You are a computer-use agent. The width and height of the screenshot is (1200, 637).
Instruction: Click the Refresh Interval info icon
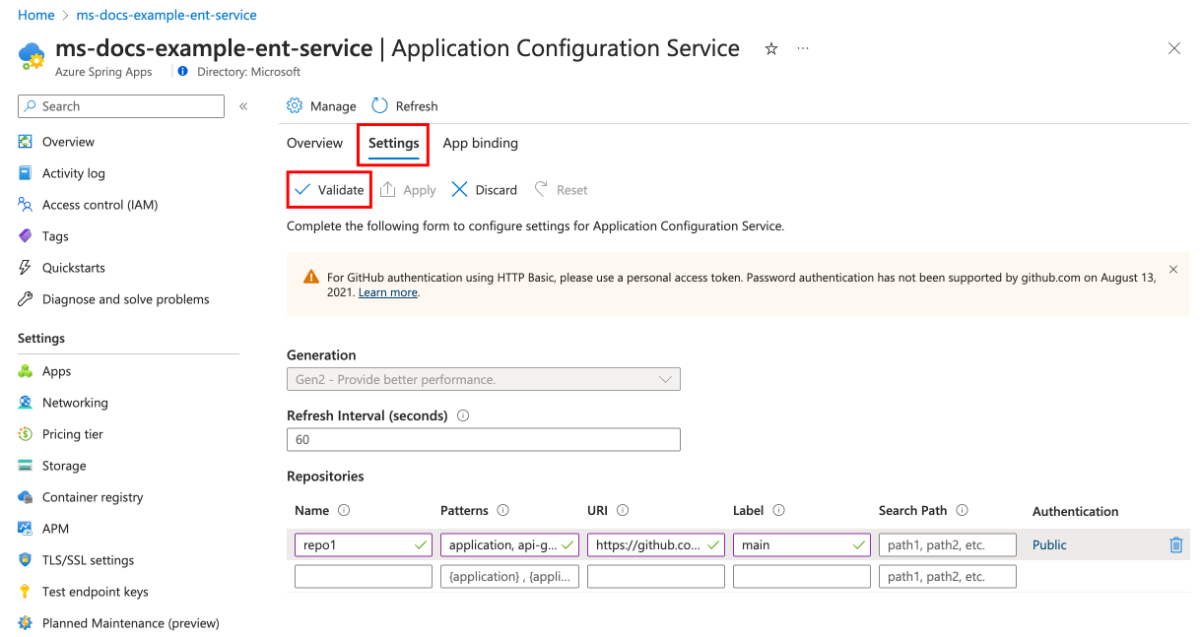[x=463, y=416]
